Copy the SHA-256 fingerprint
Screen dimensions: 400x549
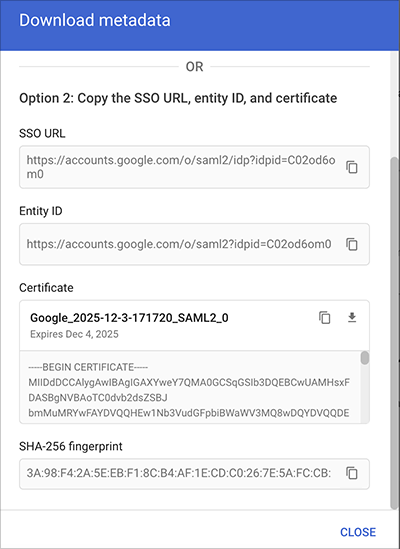[x=352, y=473]
